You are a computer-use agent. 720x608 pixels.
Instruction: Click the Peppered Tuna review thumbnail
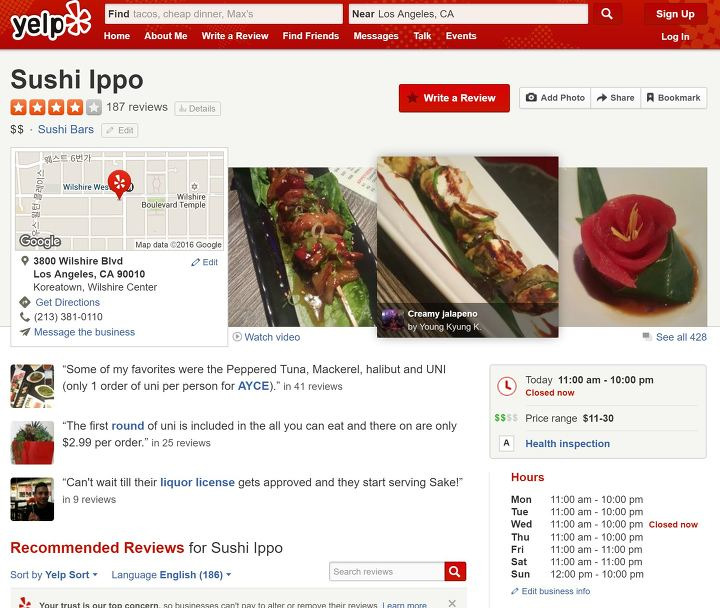coord(32,386)
